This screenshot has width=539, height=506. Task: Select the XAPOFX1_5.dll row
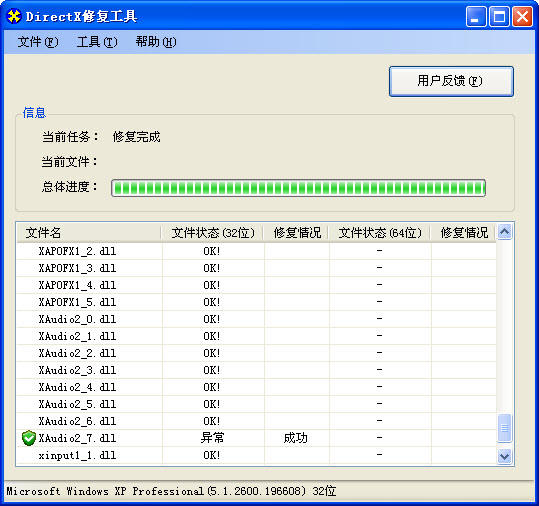(256, 302)
